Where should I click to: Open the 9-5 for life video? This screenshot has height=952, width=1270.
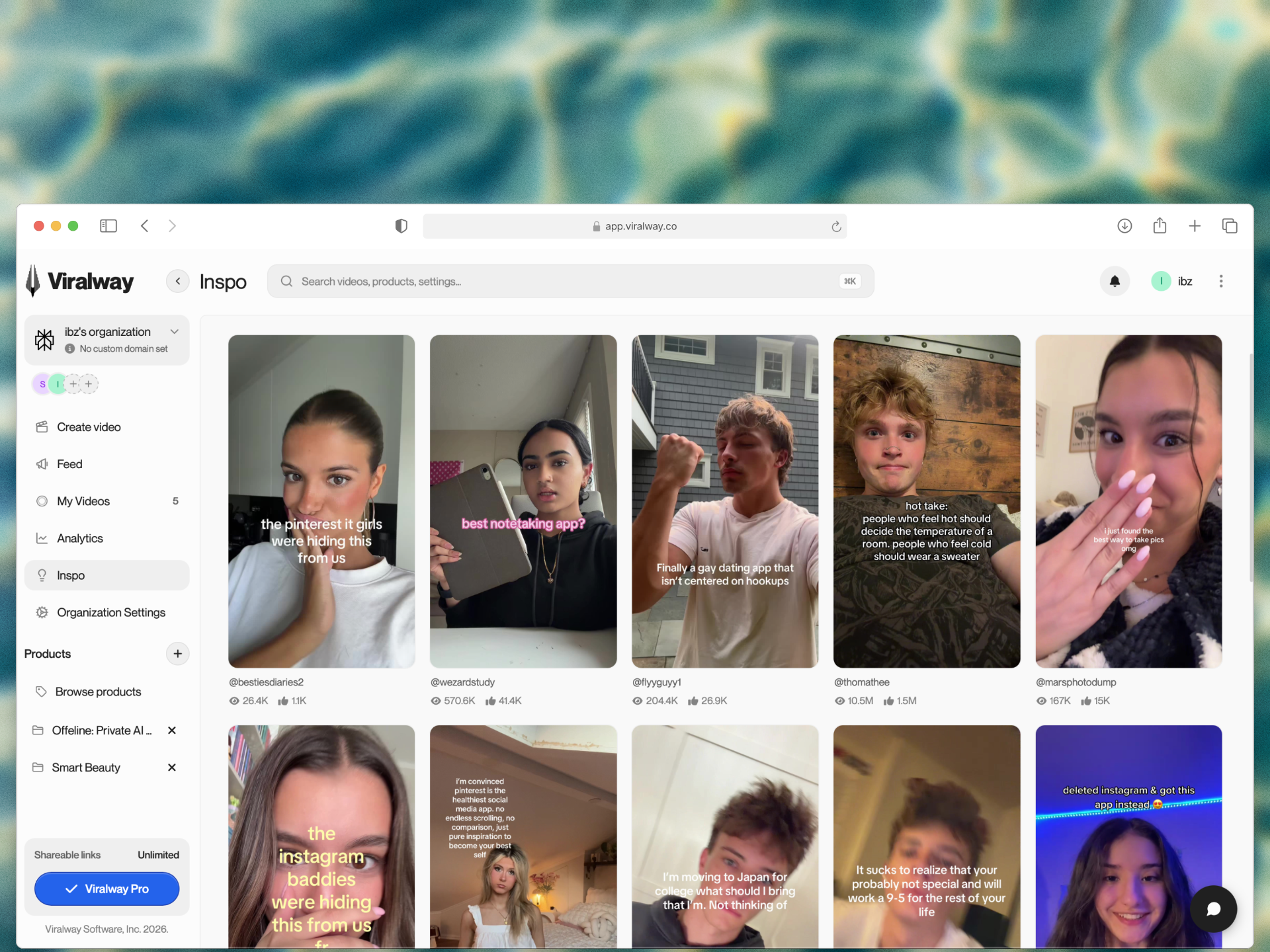point(927,836)
